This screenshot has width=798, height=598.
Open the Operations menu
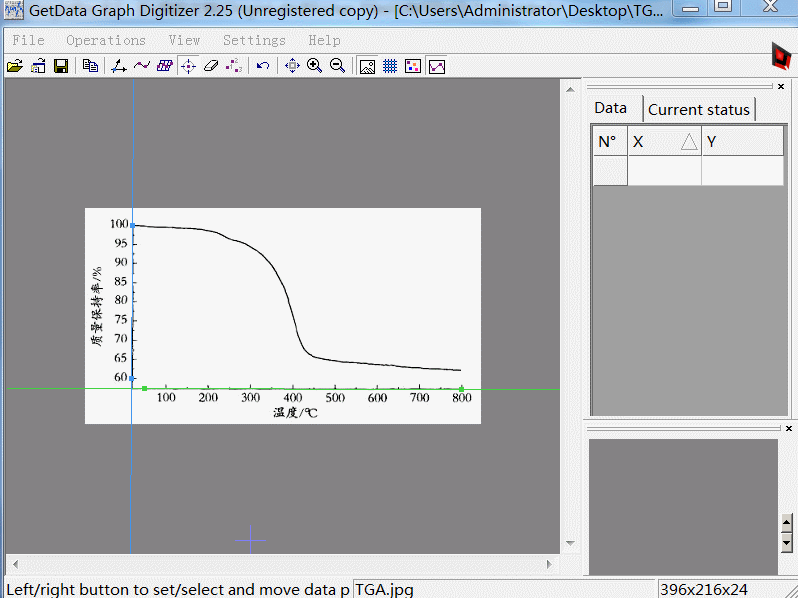[106, 40]
